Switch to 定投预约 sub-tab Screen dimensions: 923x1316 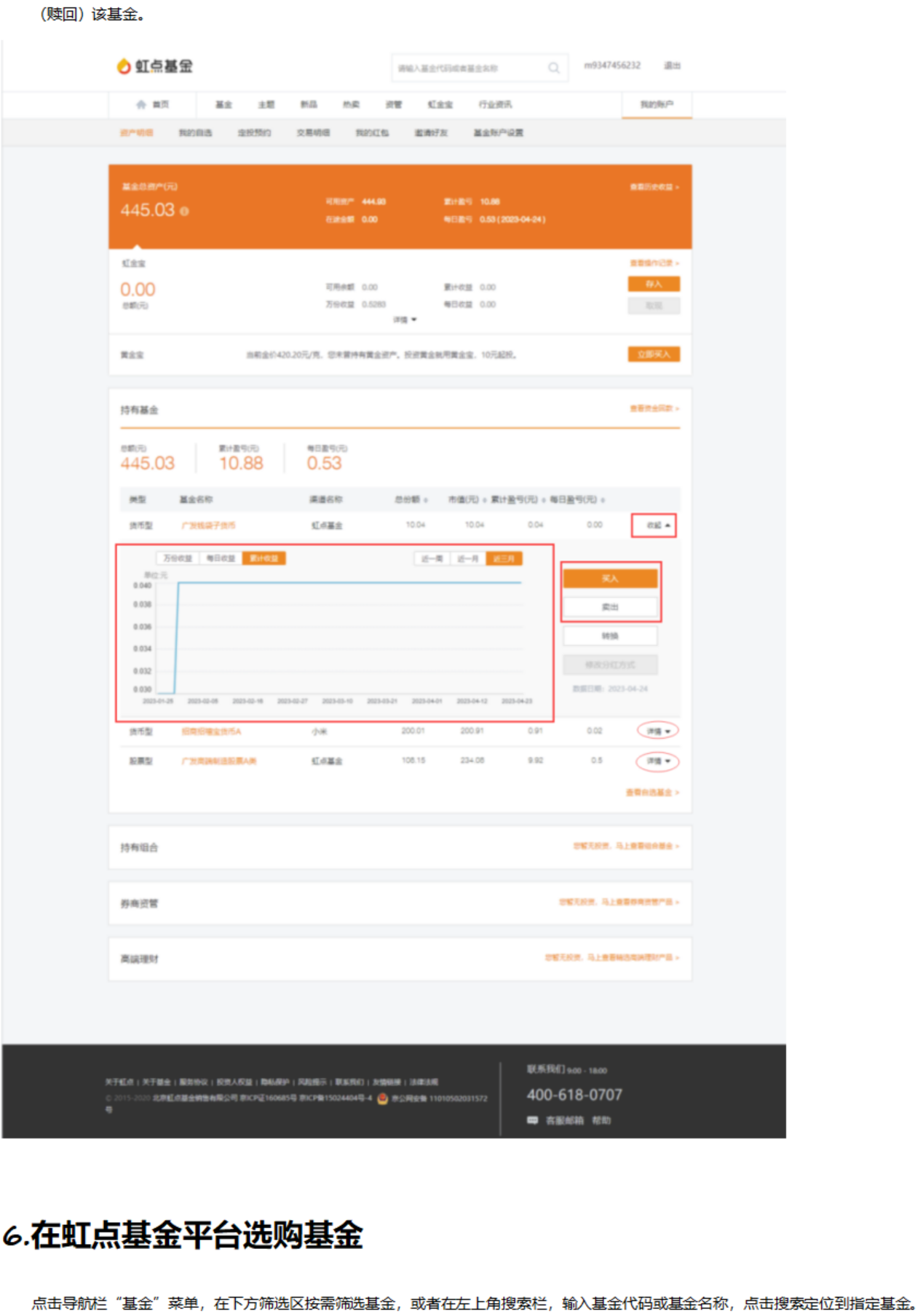[255, 132]
